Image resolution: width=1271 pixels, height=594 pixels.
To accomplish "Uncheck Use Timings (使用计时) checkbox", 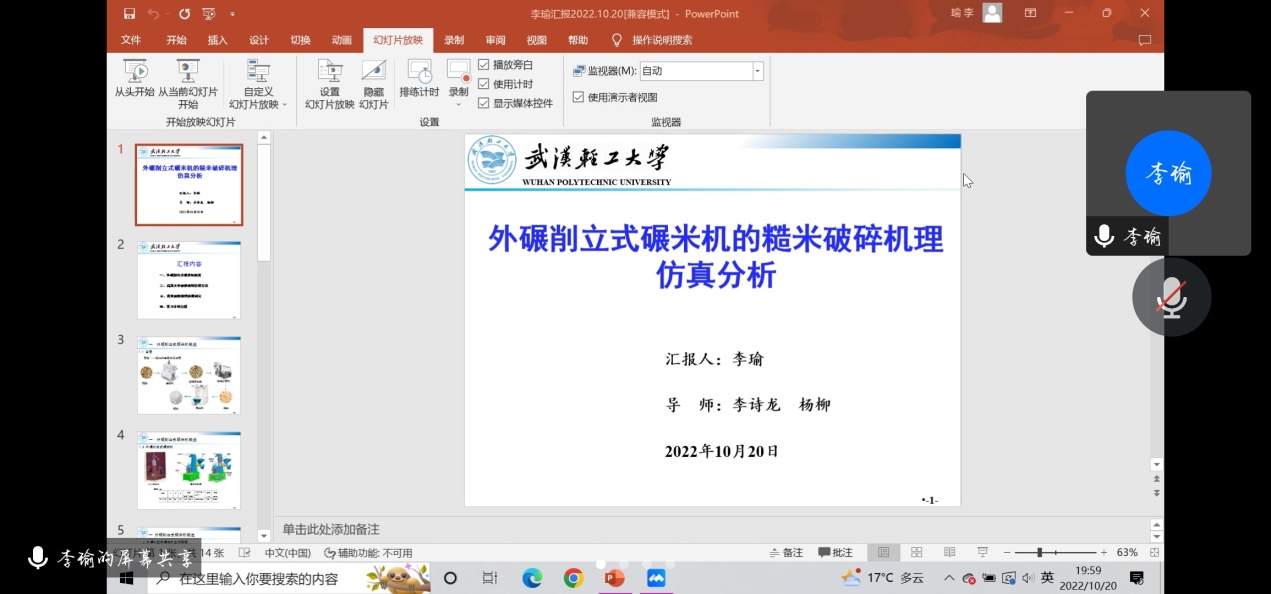I will click(x=484, y=84).
